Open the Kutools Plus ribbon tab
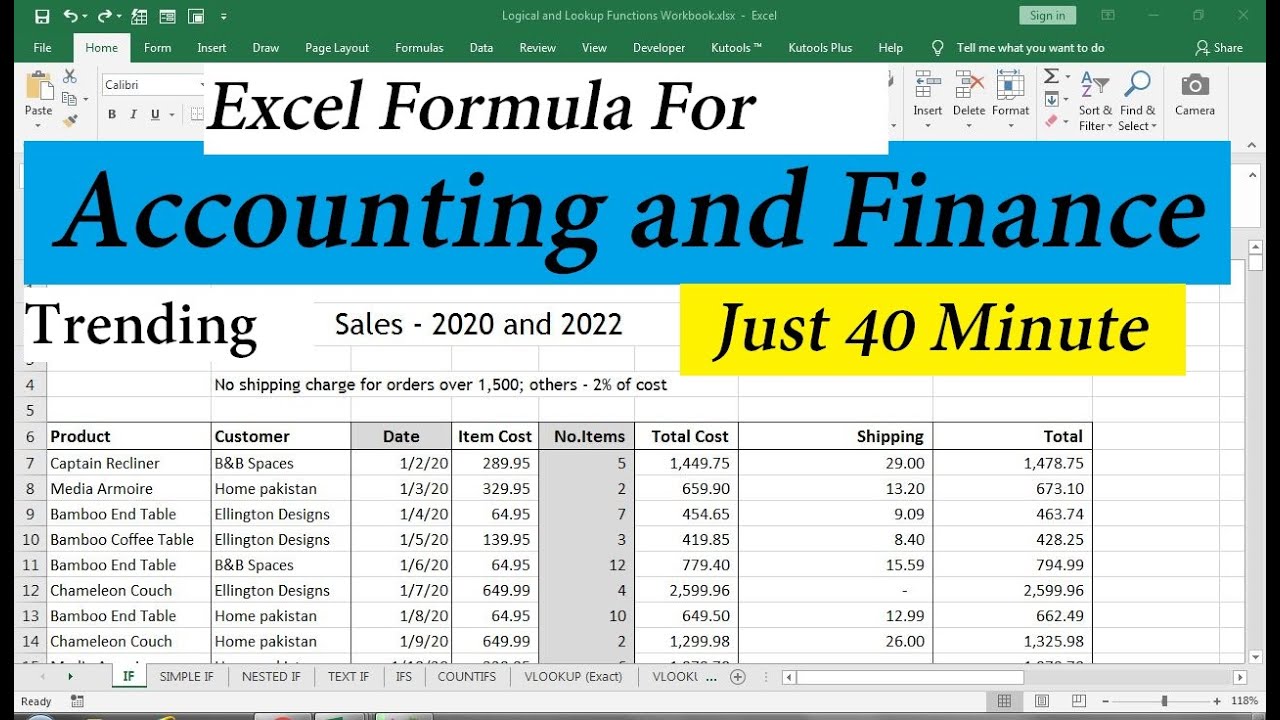Screen dimensions: 1280x720 pos(820,48)
